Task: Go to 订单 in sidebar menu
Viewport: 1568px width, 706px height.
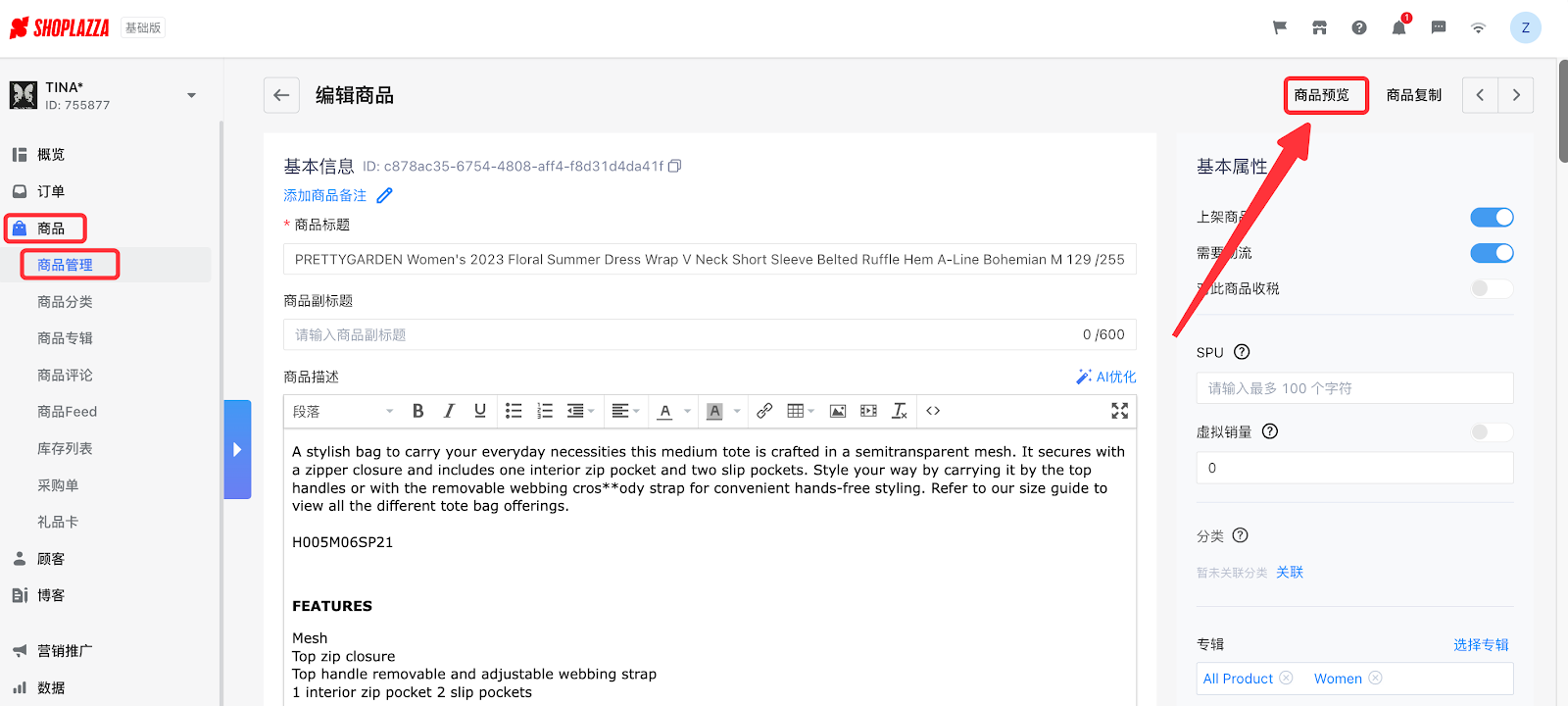Action: pyautogui.click(x=51, y=191)
